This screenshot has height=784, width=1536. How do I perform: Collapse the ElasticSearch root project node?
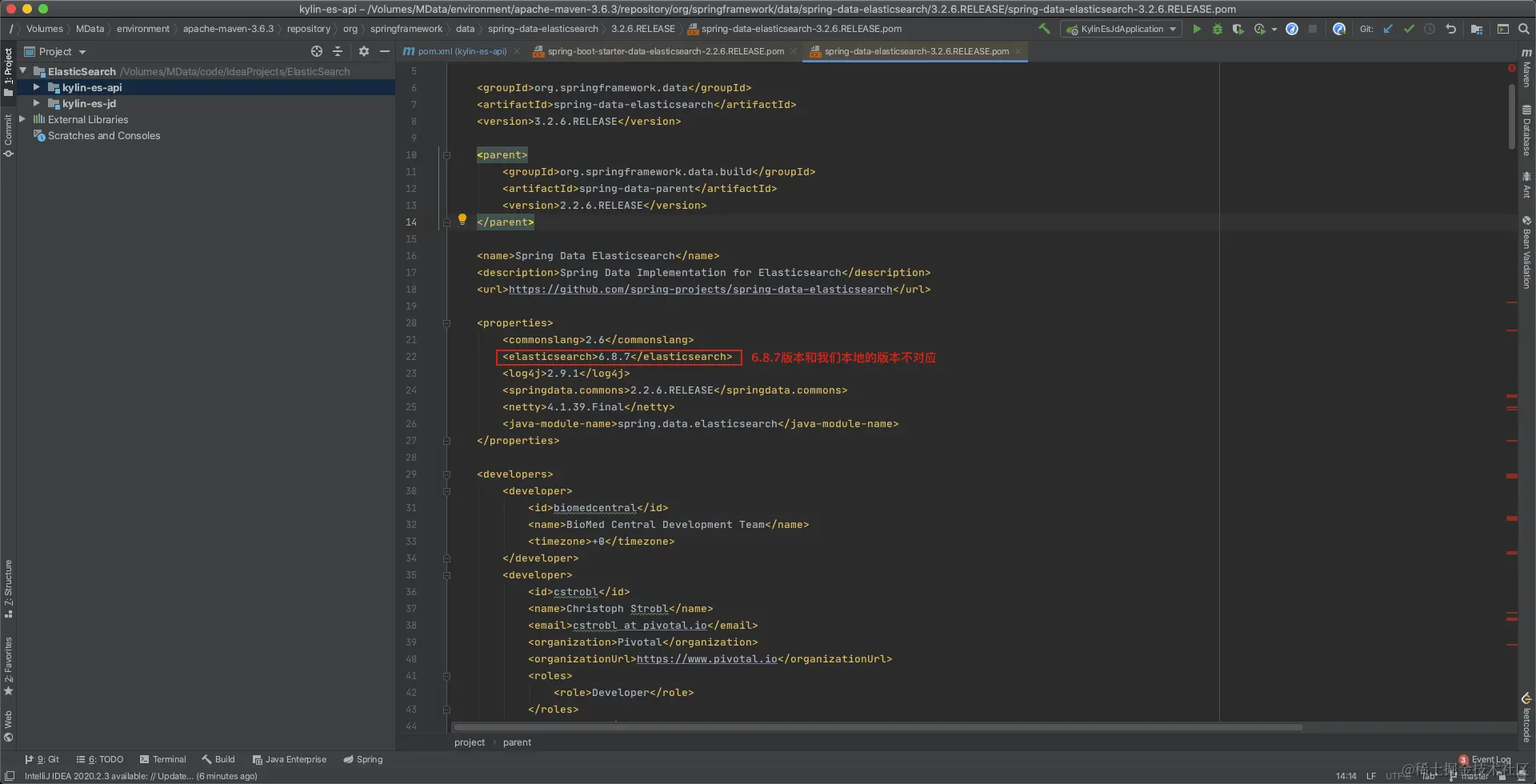tap(23, 71)
